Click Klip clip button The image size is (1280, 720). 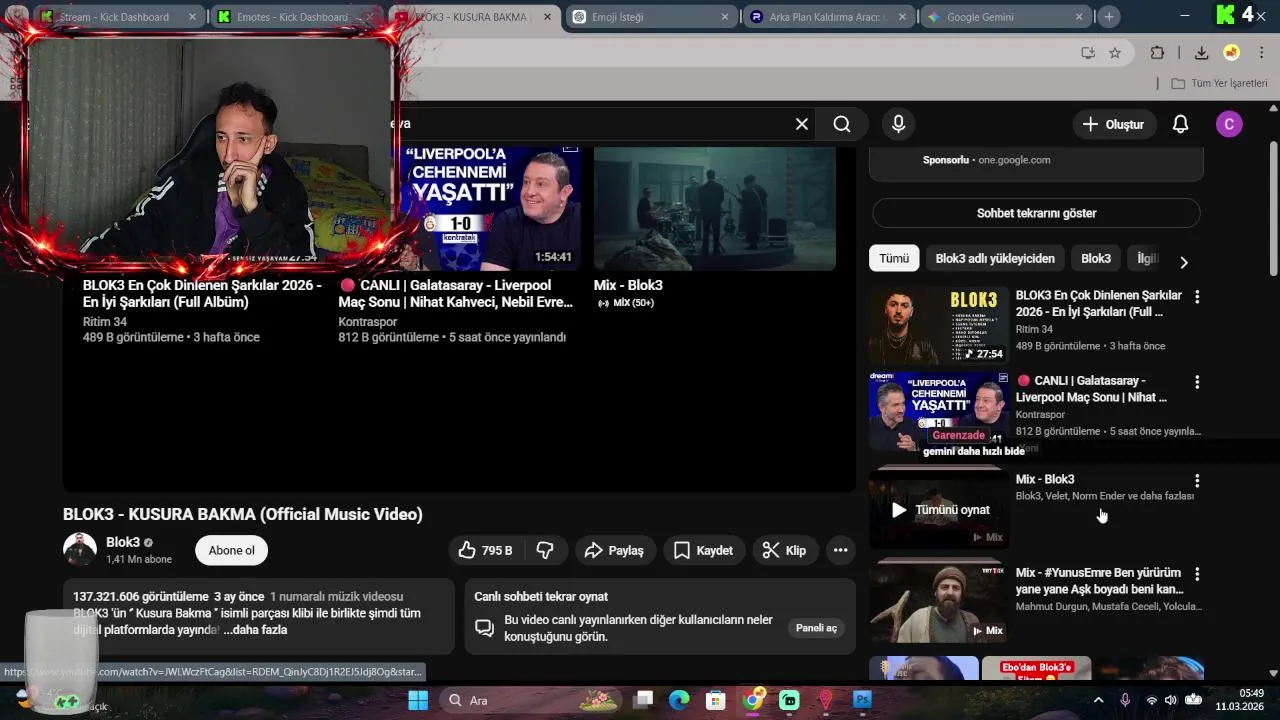pos(785,550)
